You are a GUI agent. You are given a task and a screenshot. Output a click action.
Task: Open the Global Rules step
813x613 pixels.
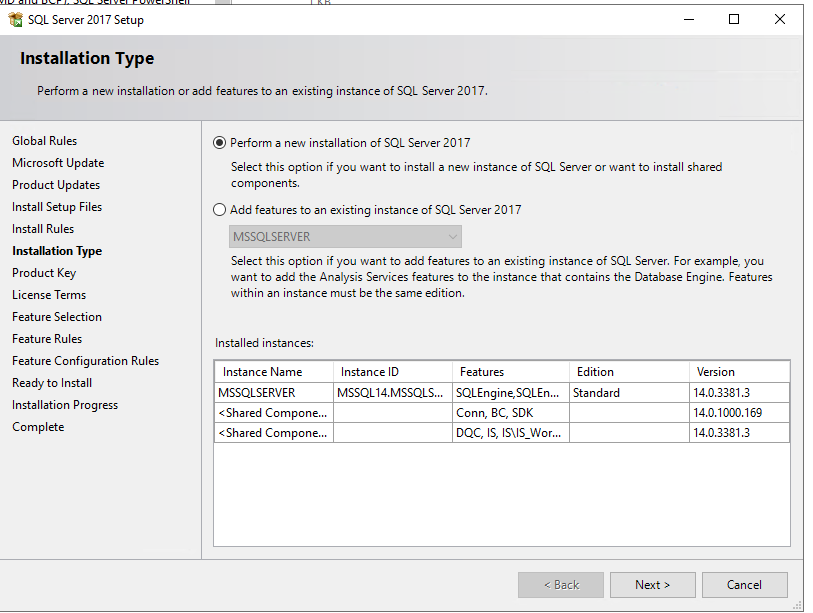pos(44,140)
